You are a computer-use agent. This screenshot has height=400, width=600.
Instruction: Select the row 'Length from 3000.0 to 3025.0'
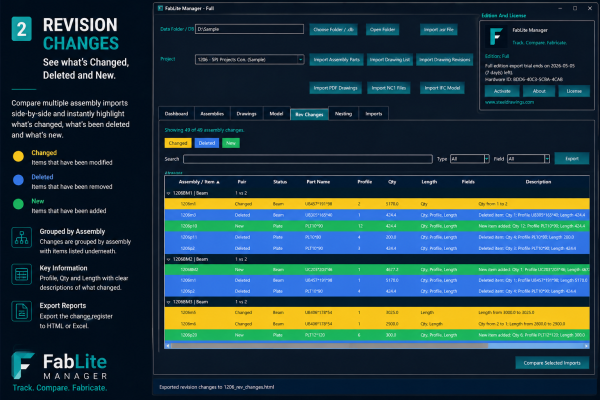coord(377,313)
